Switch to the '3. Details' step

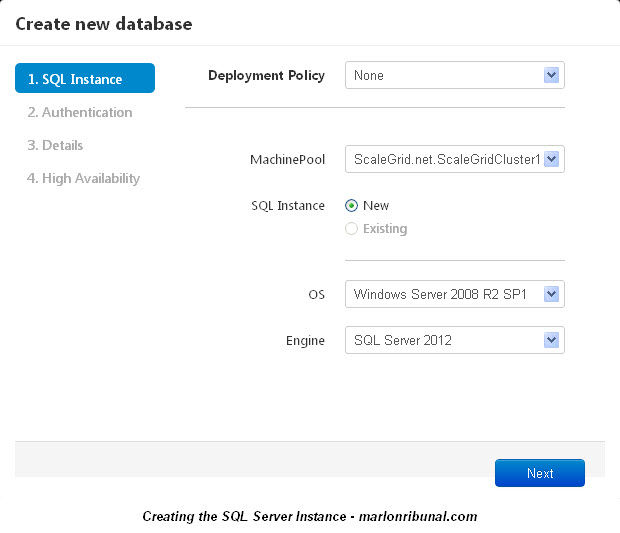click(x=56, y=145)
